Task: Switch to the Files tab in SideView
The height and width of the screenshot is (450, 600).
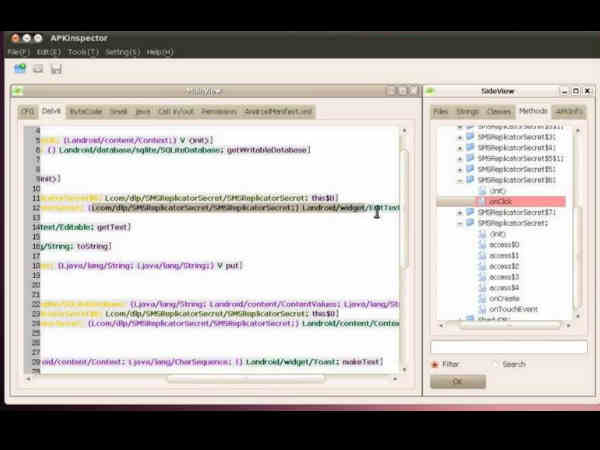Action: tap(440, 112)
